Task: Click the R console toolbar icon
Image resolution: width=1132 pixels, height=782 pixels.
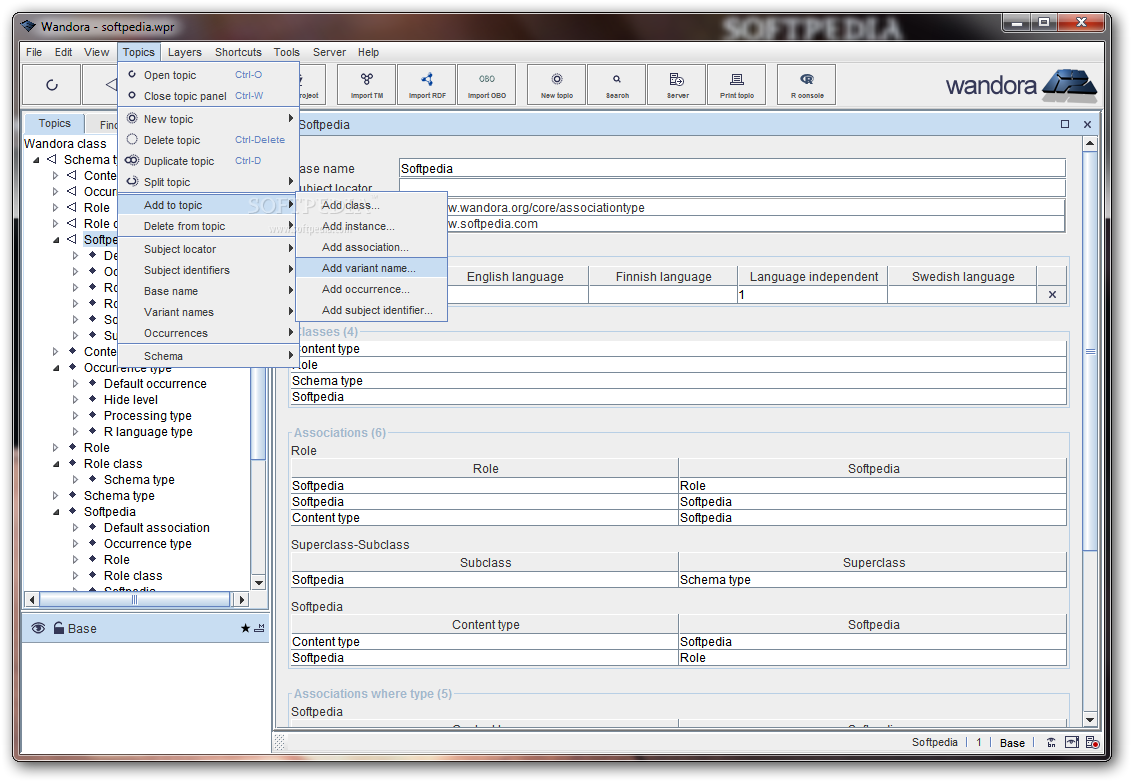Action: pos(806,84)
